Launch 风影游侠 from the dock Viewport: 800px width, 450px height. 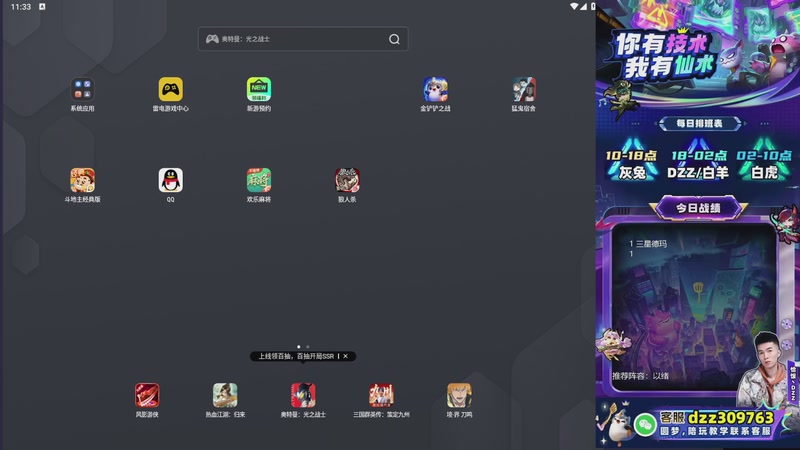pyautogui.click(x=147, y=395)
